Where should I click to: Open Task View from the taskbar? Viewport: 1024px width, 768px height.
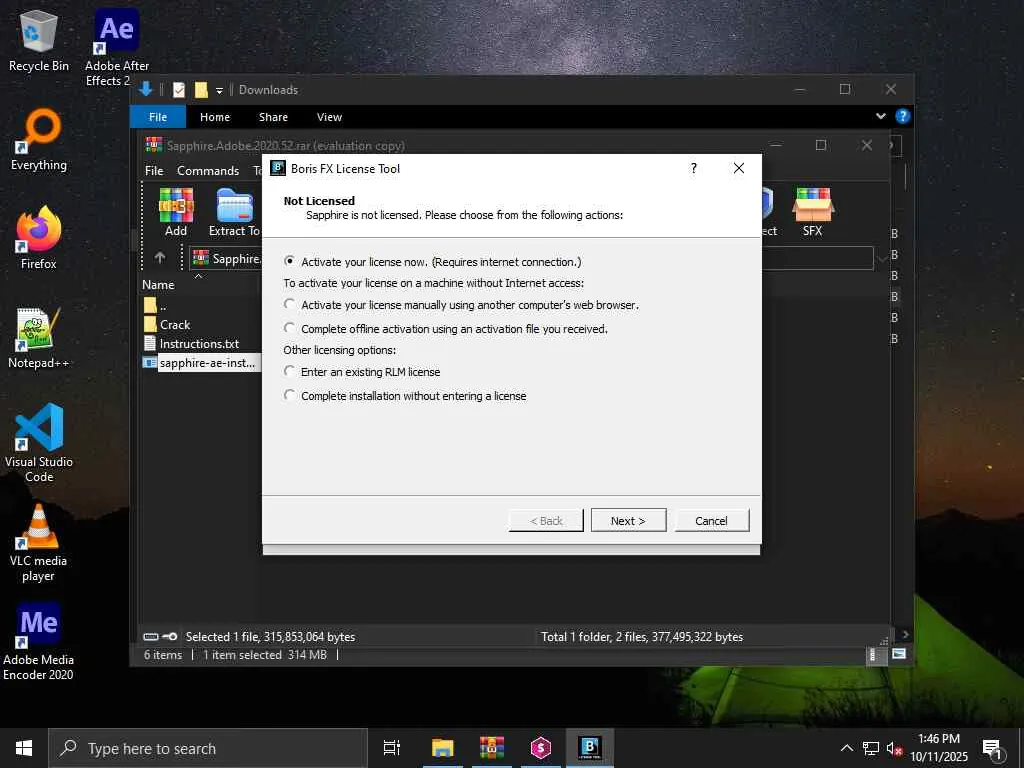[392, 748]
